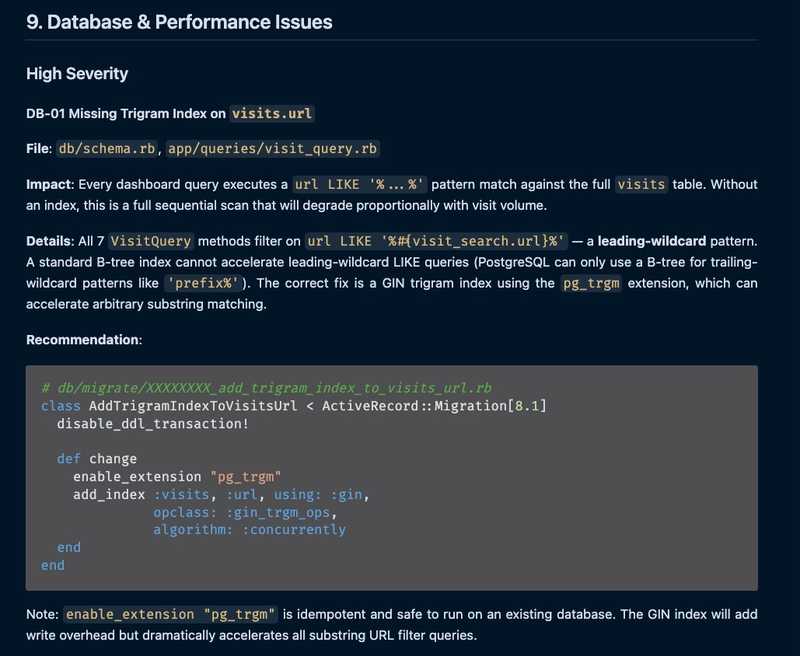
Task: Click the 'DB-01 Missing Trigram Index on' title text
Action: [x=126, y=113]
